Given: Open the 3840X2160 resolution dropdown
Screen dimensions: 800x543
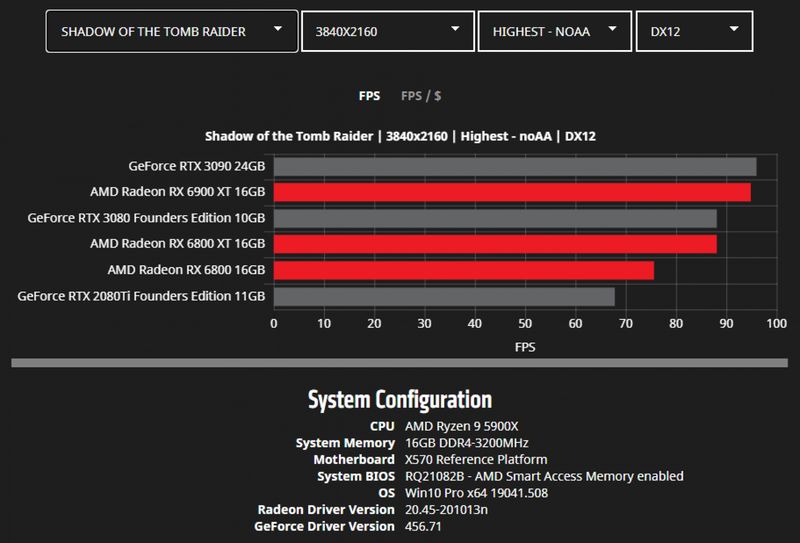Looking at the screenshot, I should 388,31.
